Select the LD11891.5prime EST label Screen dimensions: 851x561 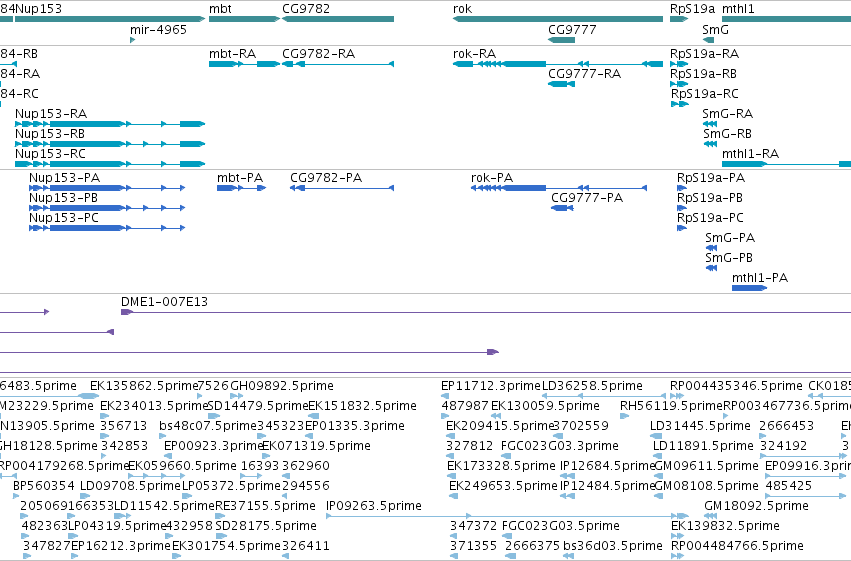pos(703,447)
